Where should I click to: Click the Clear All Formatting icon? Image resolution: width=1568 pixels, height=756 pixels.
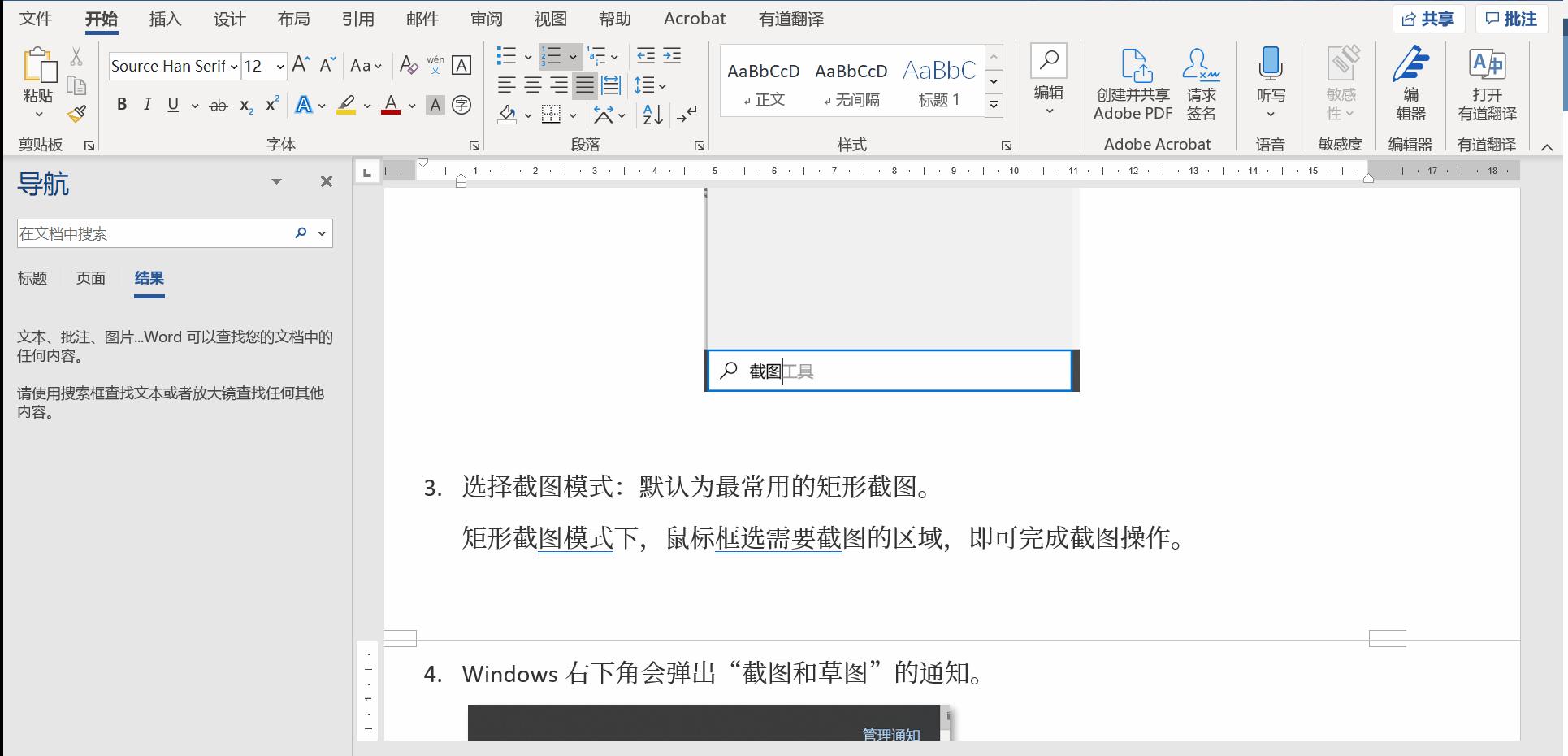[x=408, y=64]
